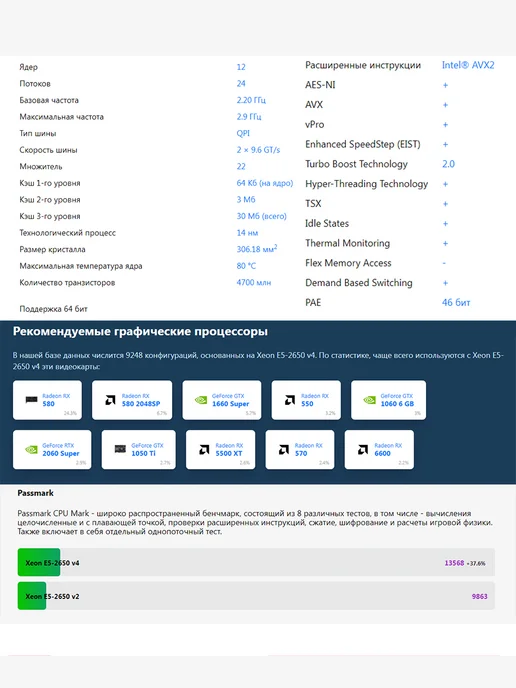Image resolution: width=516 pixels, height=688 pixels.
Task: Click the card icon on GeForce GTX 1050 Ti
Action: [x=120, y=449]
